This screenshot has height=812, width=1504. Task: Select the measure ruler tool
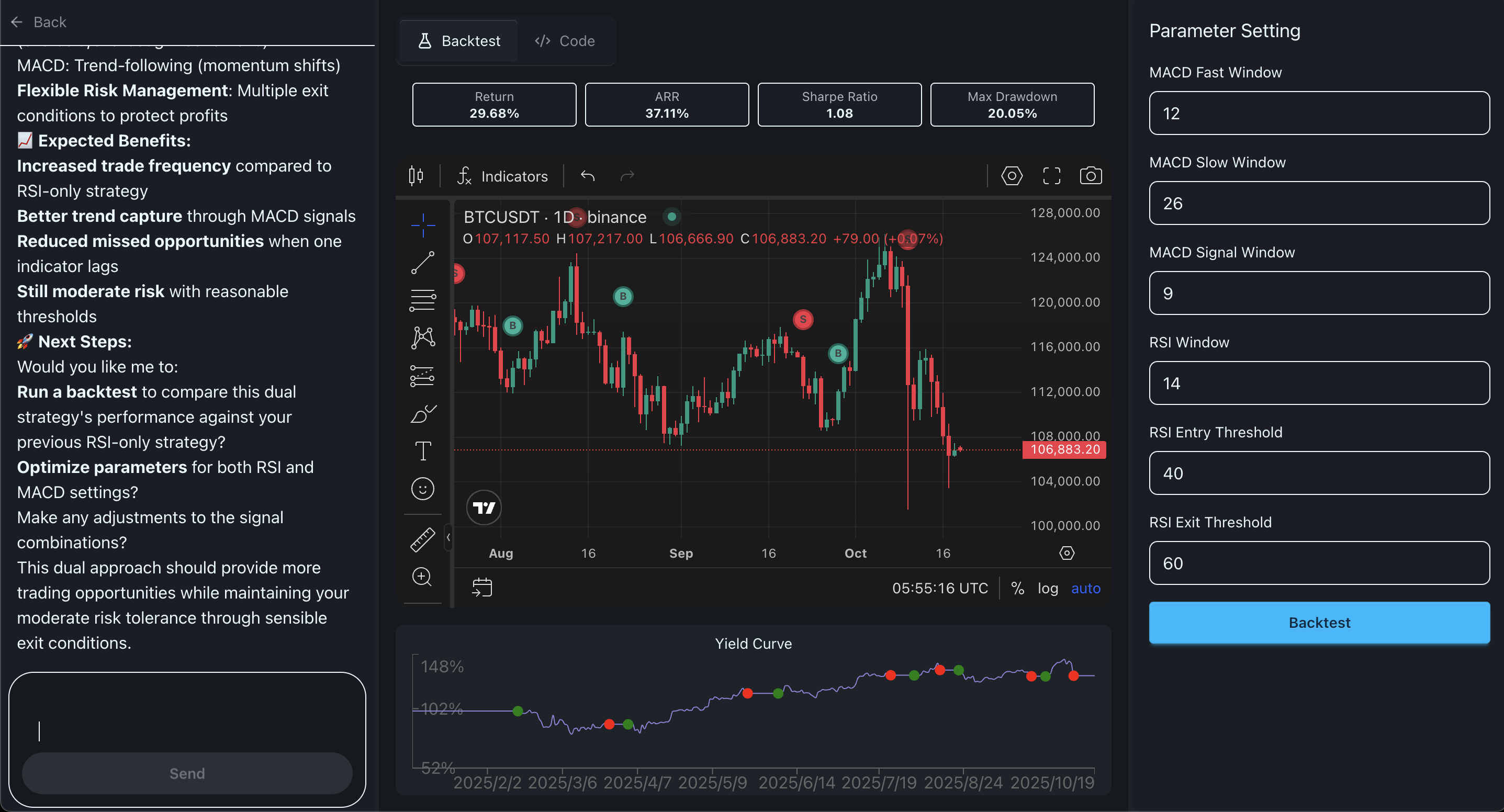point(422,539)
